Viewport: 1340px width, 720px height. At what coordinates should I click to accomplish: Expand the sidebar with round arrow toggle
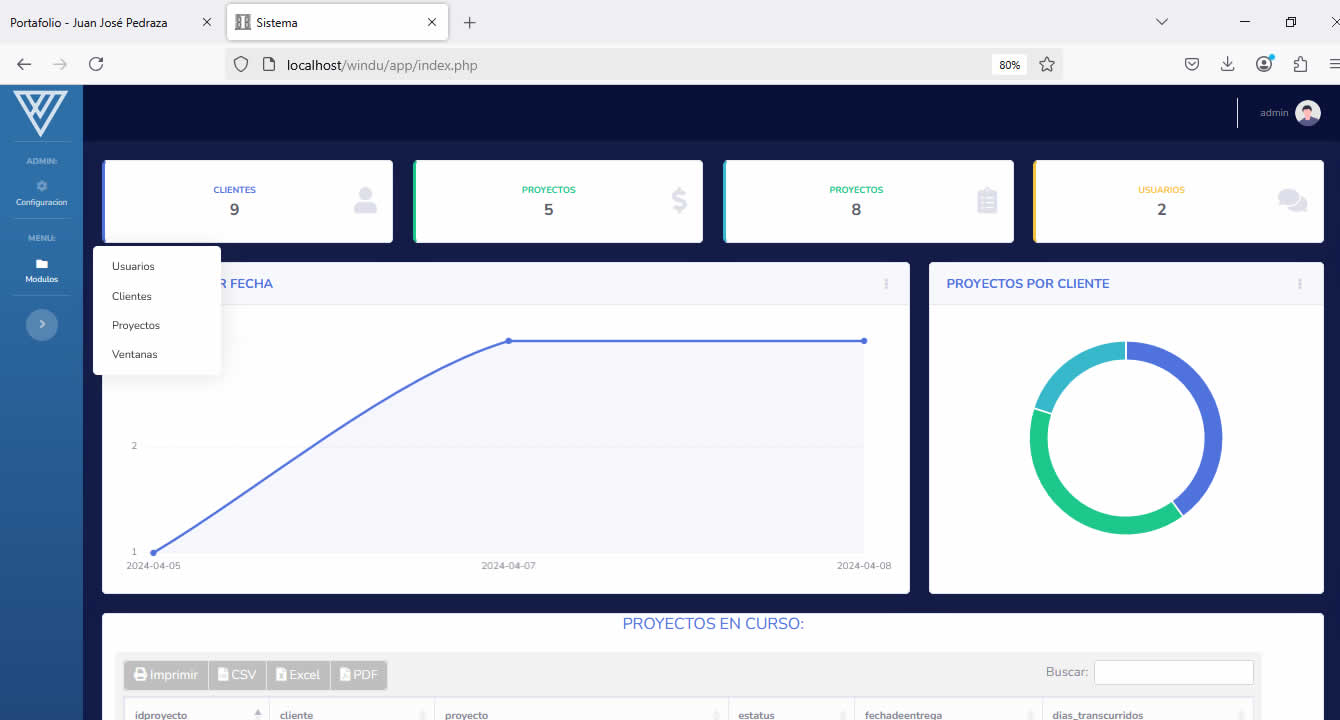[x=41, y=324]
